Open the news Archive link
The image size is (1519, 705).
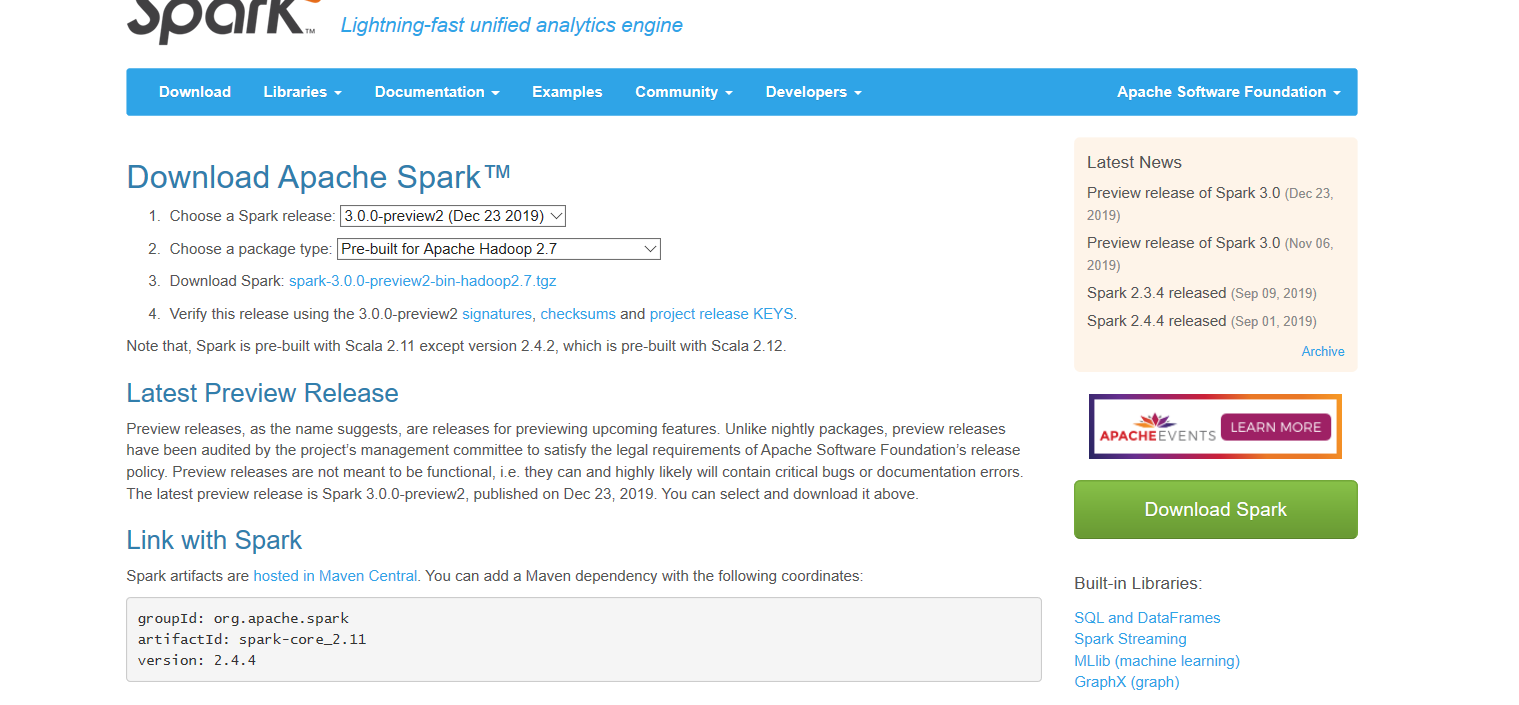pos(1323,352)
